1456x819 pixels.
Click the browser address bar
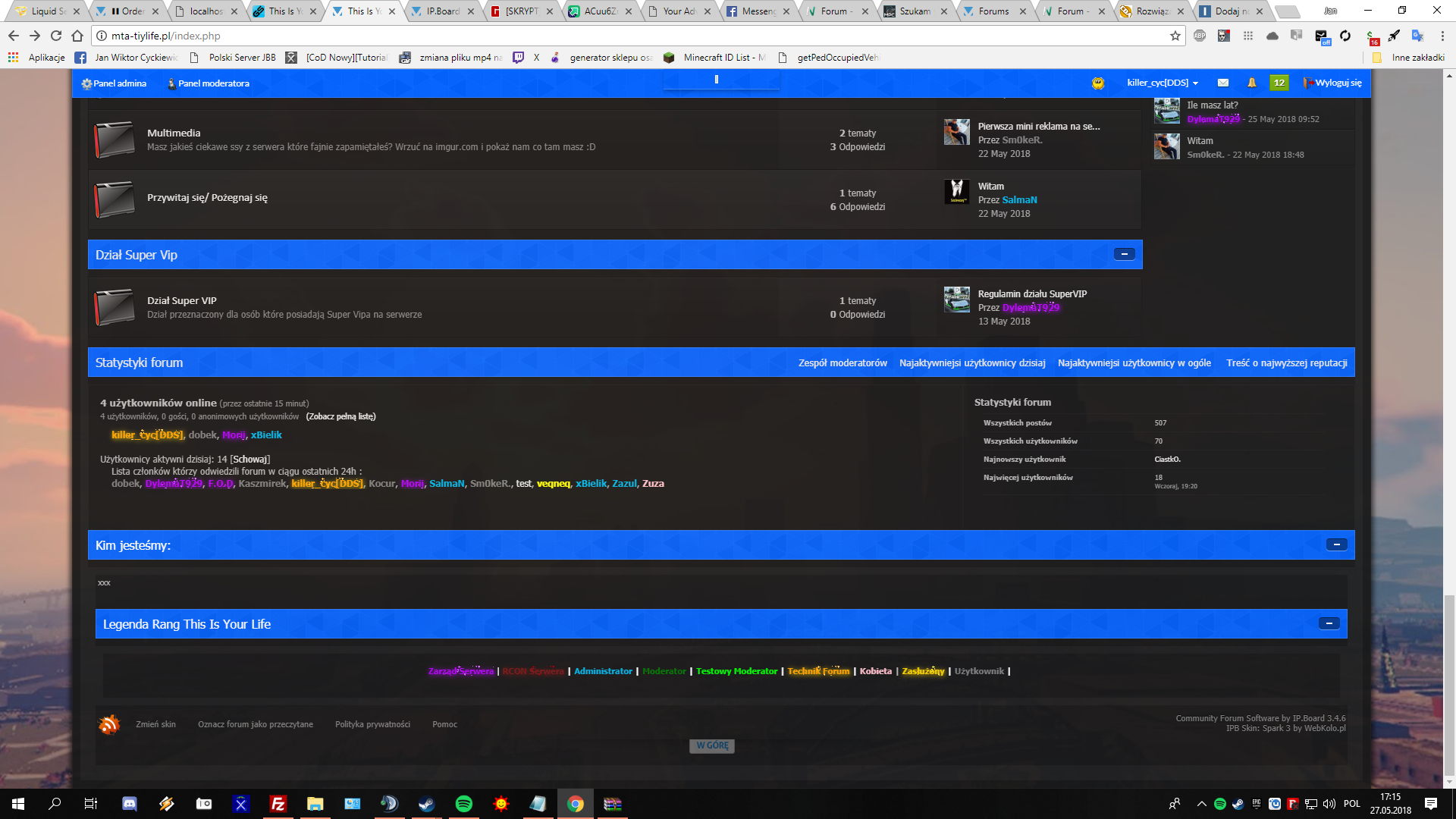coord(607,36)
